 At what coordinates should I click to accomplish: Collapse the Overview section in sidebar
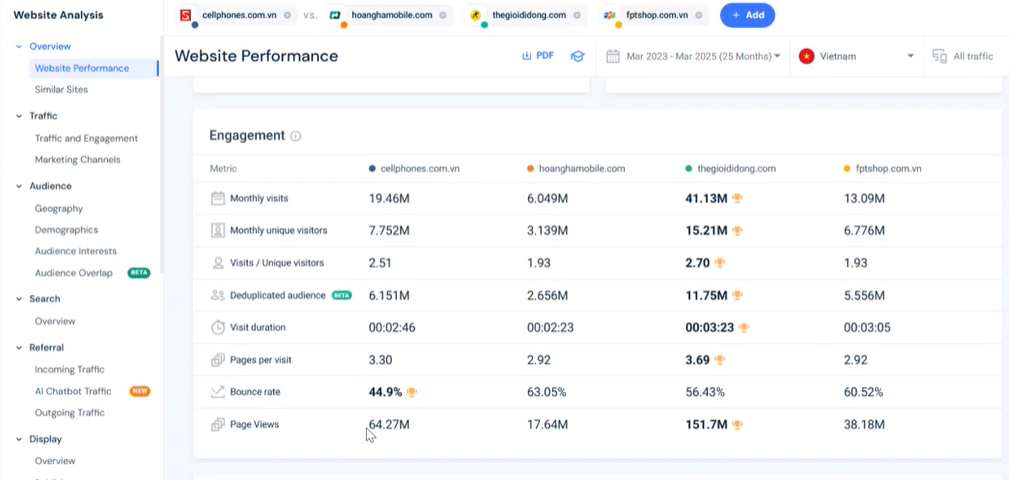[x=19, y=46]
